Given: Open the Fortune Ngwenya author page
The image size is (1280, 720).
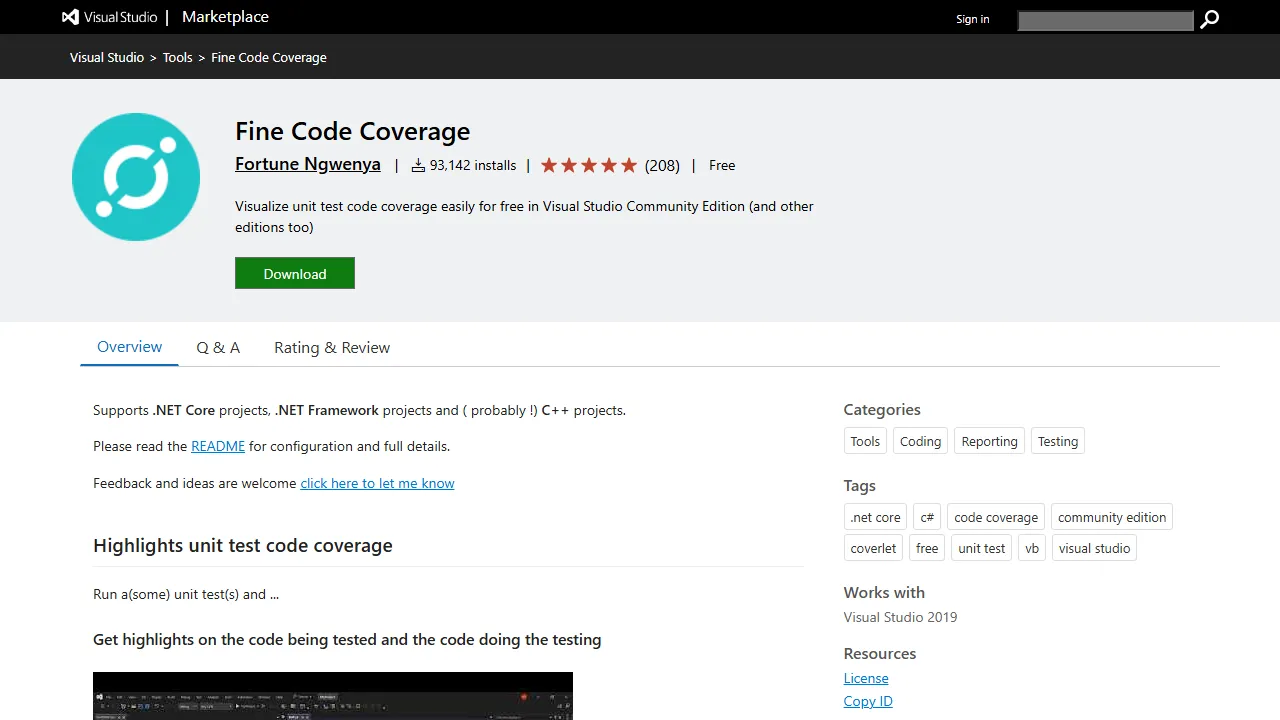Looking at the screenshot, I should click(307, 164).
